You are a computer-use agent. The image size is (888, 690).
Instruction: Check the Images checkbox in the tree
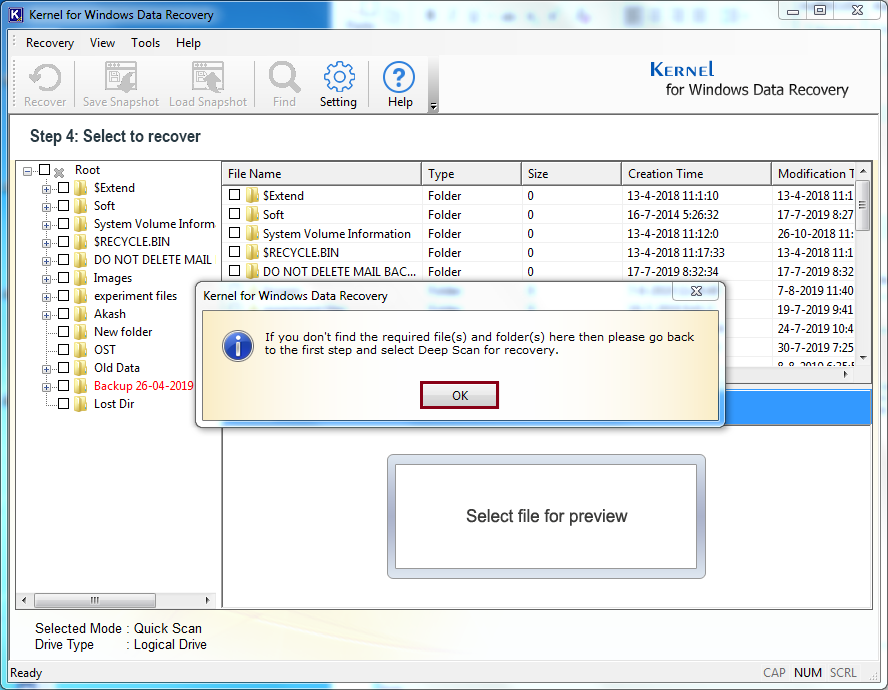pos(63,278)
